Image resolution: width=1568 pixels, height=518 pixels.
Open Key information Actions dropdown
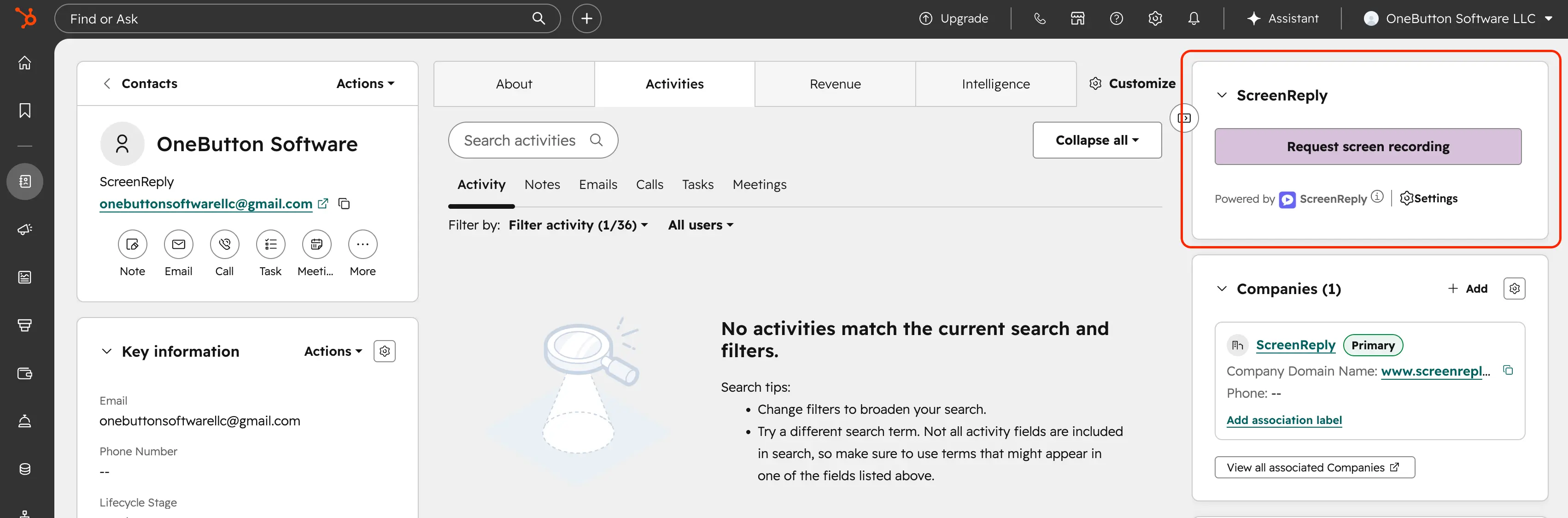pos(333,351)
